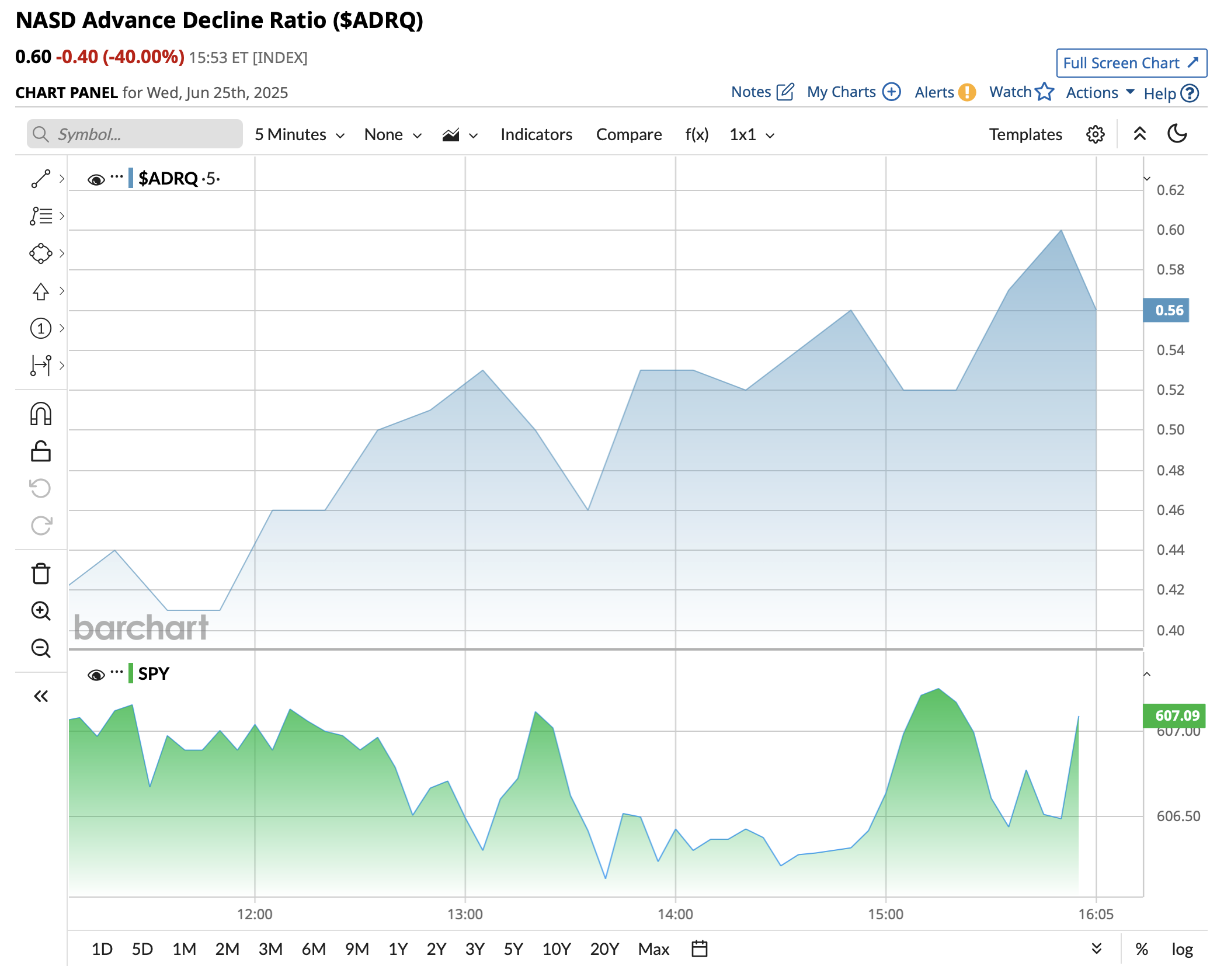
Task: Click the blue $ADRQ color swatch
Action: click(131, 178)
